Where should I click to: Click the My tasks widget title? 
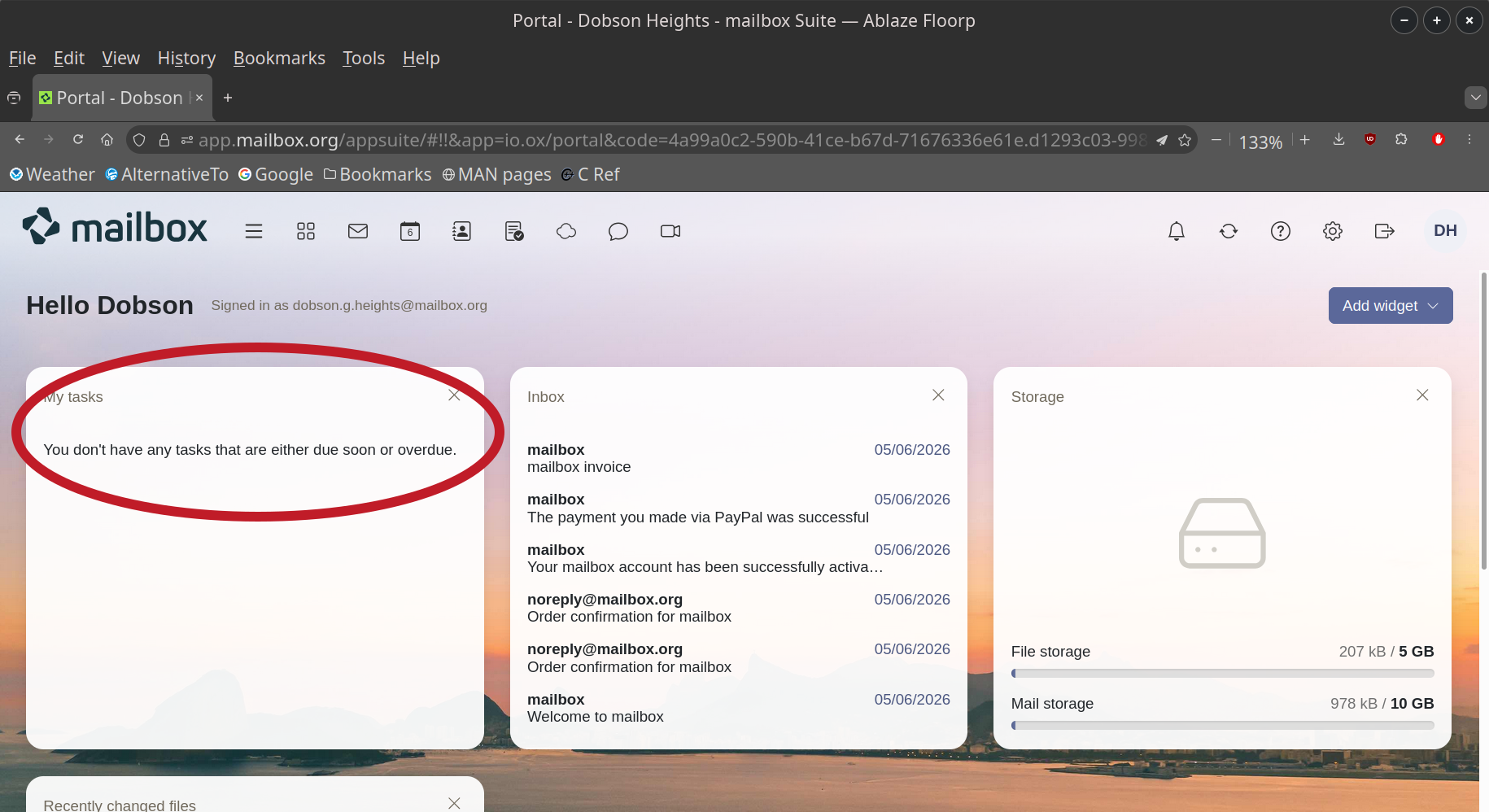[73, 397]
